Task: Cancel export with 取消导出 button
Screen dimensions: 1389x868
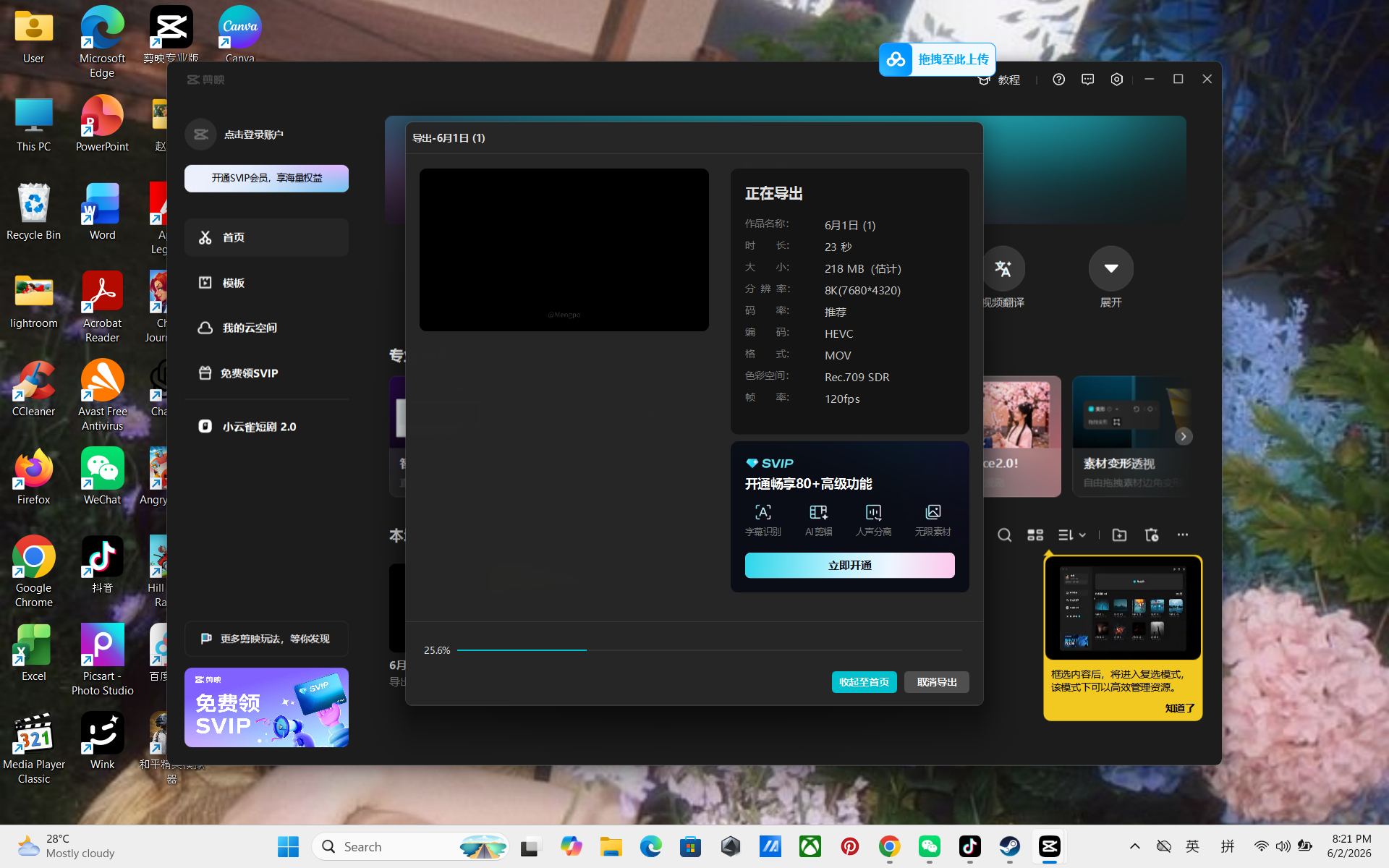Action: [937, 682]
